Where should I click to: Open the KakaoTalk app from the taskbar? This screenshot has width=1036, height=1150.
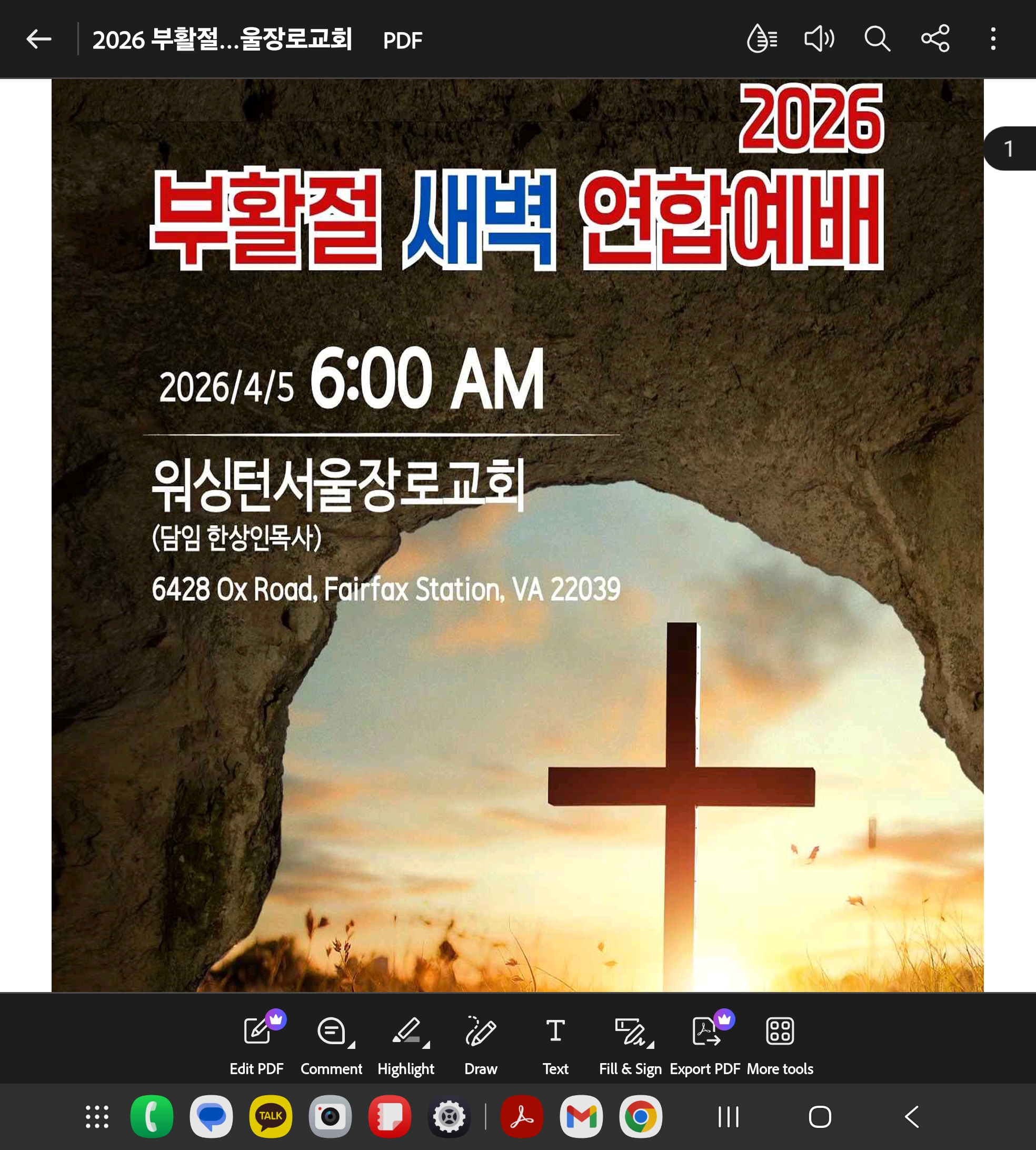point(271,1116)
